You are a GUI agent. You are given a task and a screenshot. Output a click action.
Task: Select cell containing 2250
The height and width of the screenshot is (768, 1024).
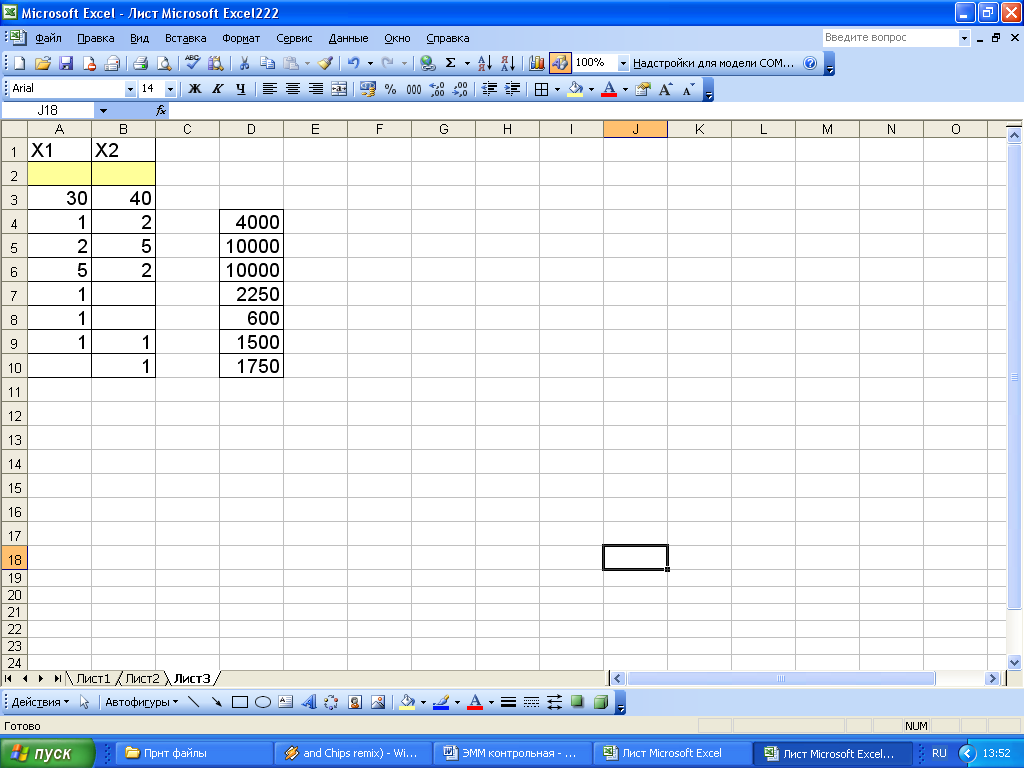point(251,295)
